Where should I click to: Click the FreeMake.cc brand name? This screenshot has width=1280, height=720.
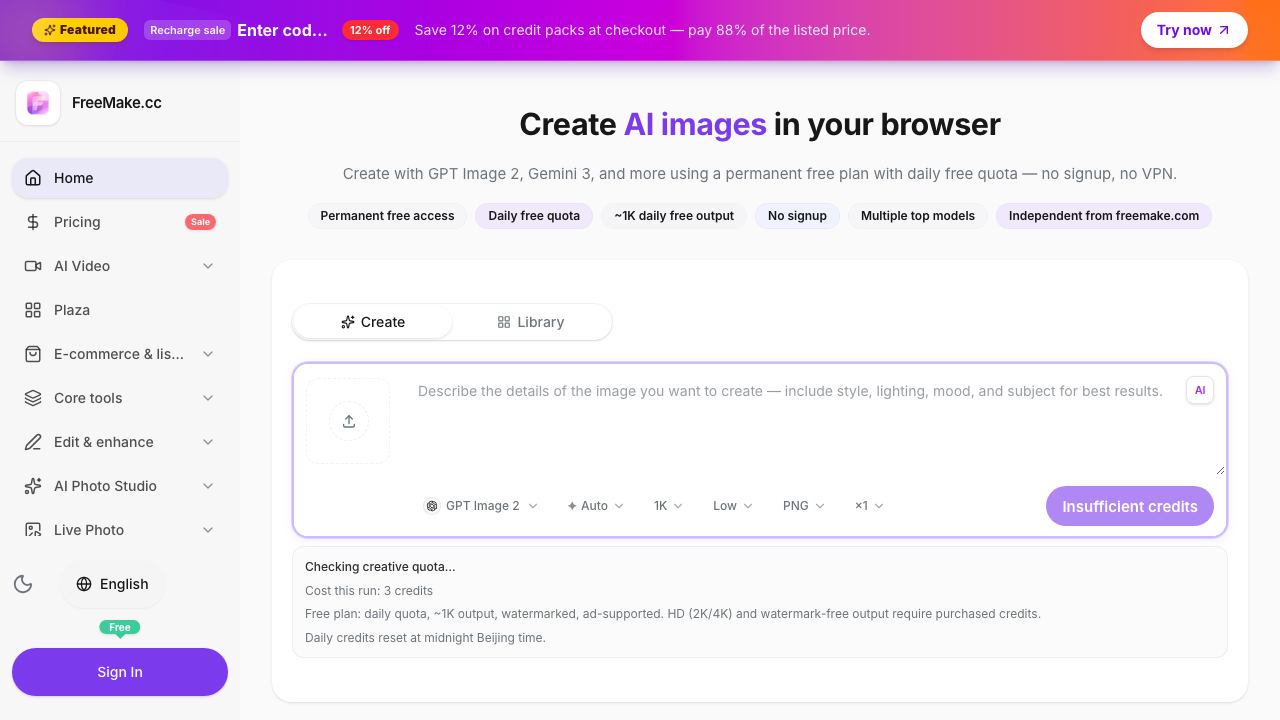(117, 102)
